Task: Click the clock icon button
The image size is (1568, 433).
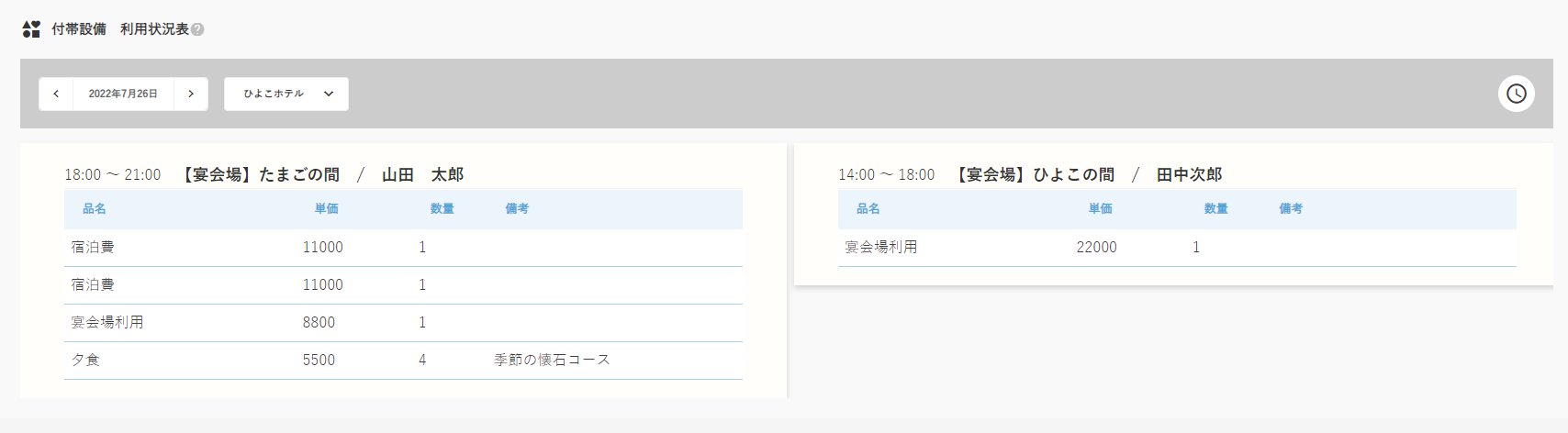Action: (x=1516, y=94)
